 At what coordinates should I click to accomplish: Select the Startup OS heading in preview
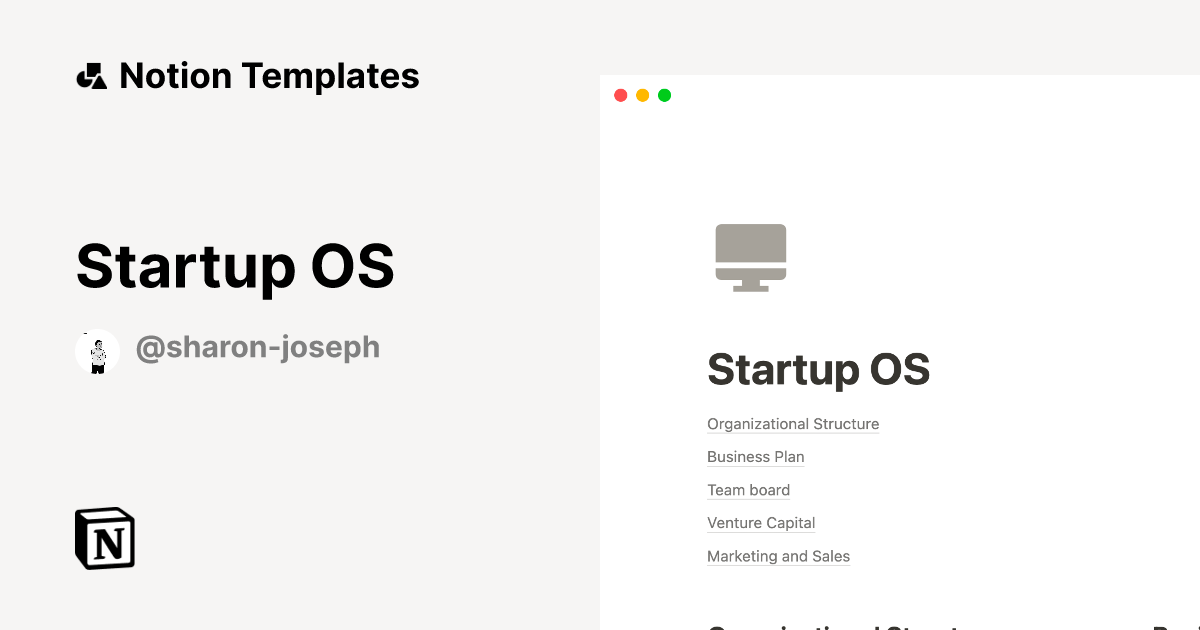tap(818, 369)
